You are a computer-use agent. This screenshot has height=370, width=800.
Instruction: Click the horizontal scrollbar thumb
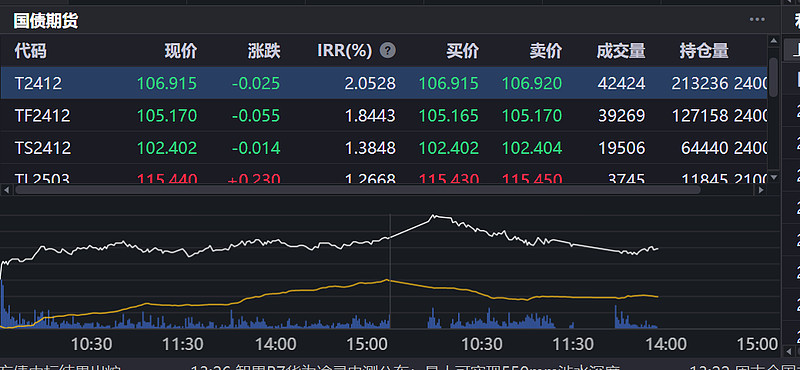click(358, 190)
